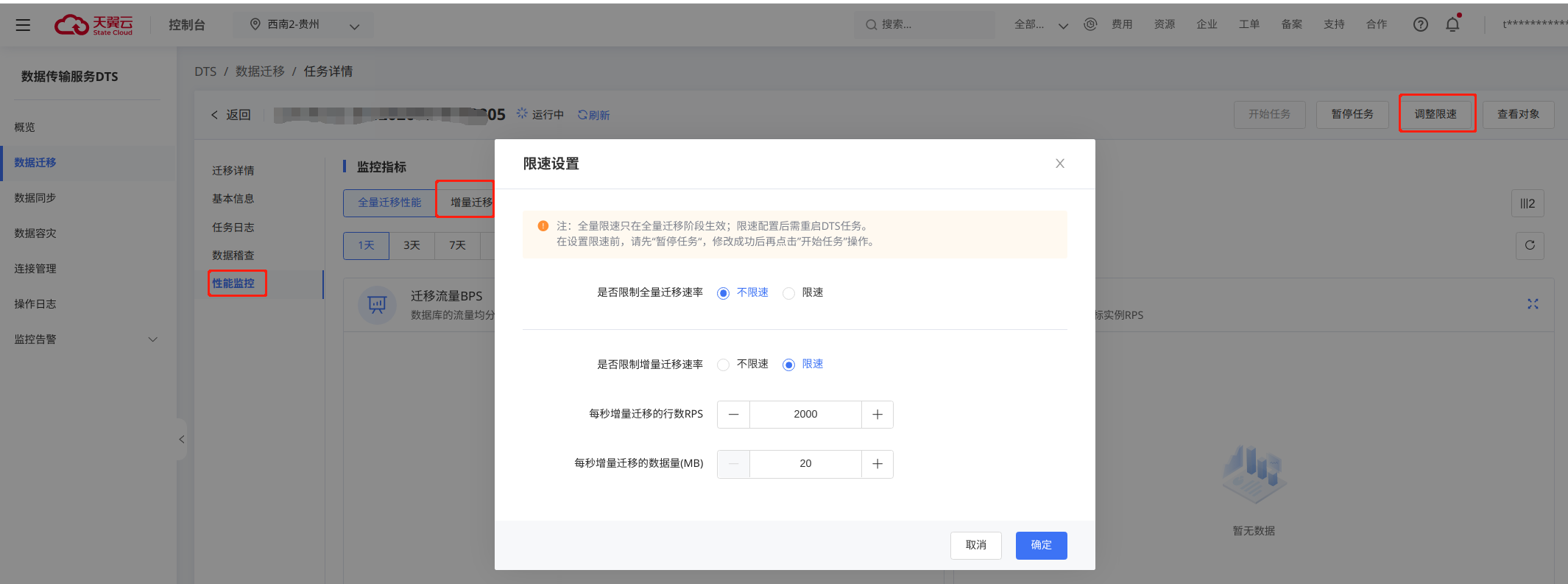Viewport: 1568px width, 584px height.
Task: Decrease 每秒增量迁移的行数RPS with minus
Action: pyautogui.click(x=733, y=415)
